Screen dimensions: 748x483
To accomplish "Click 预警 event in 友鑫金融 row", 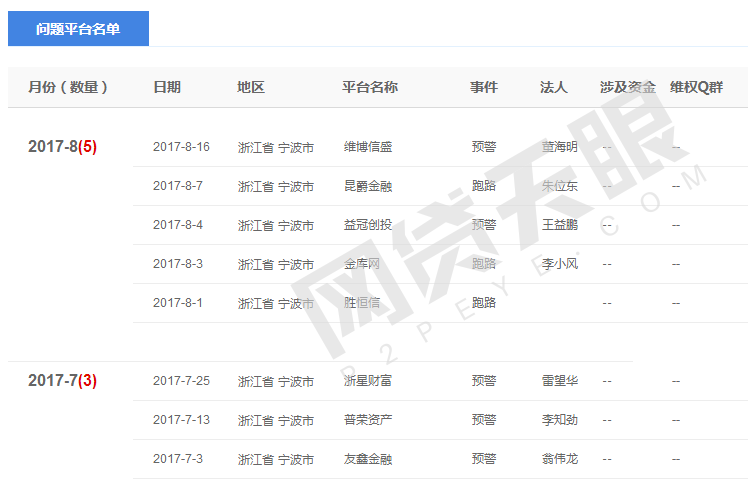I will (484, 459).
